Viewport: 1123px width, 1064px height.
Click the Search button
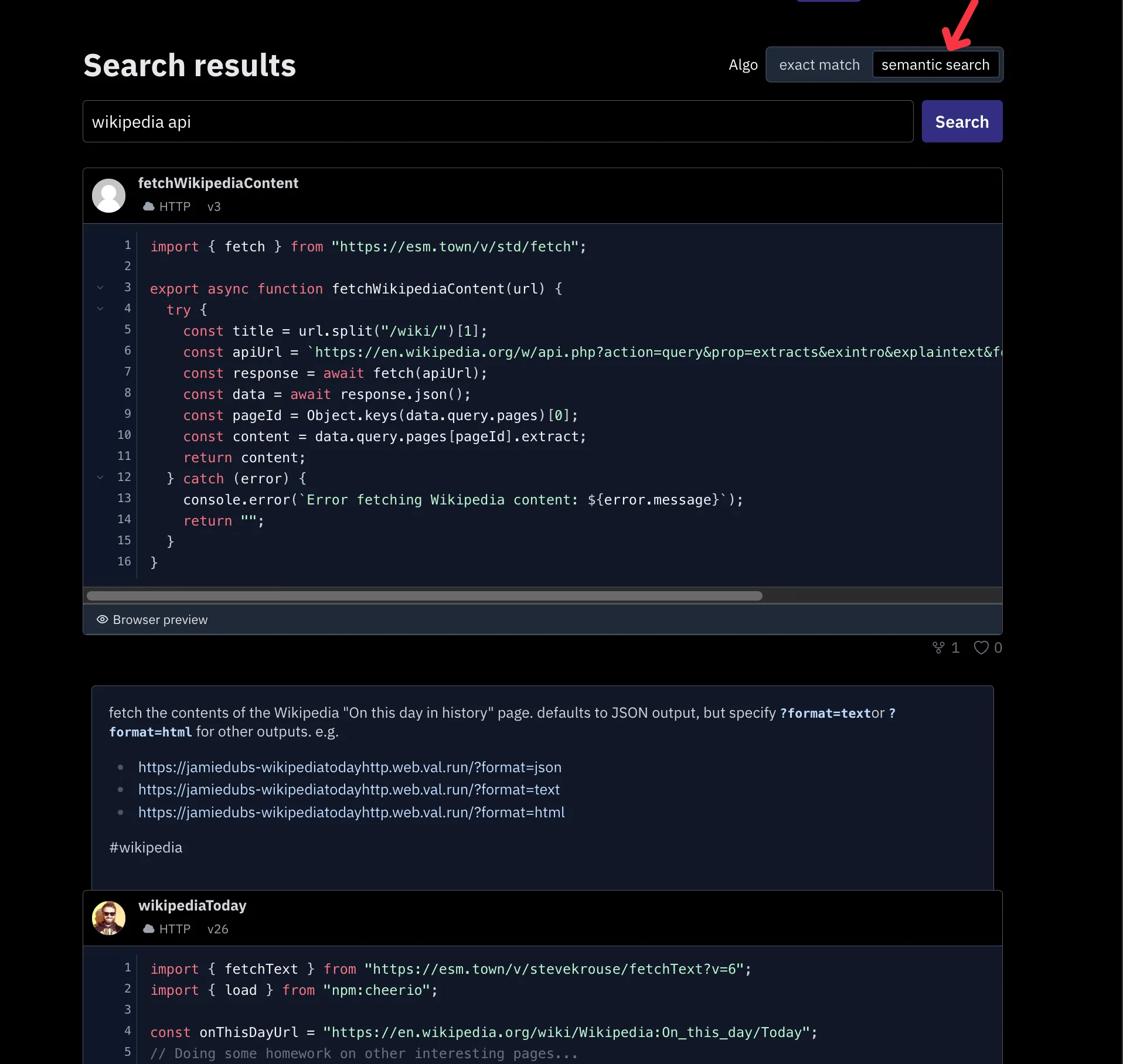[961, 121]
